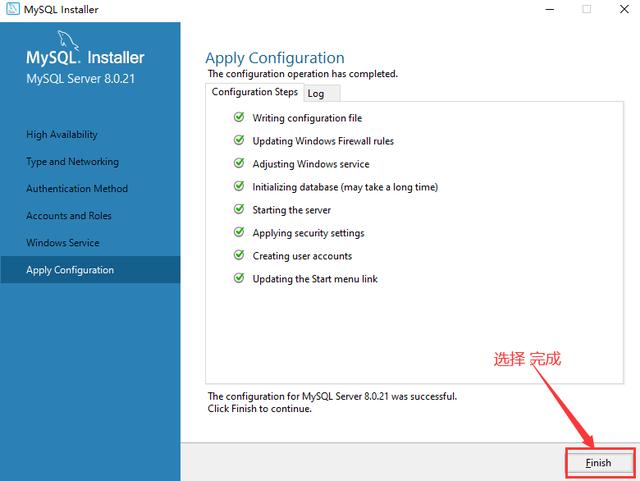Click the 'Creating user accounts' step text
The image size is (640, 481).
point(302,256)
